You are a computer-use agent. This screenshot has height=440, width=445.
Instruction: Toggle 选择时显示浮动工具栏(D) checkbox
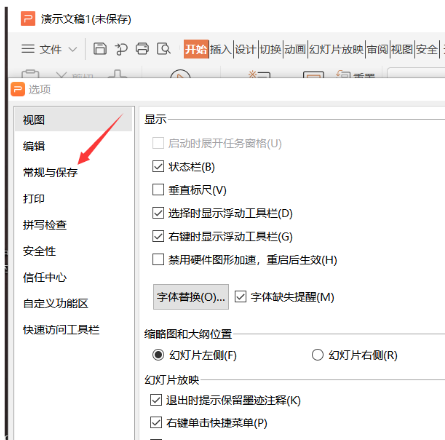158,213
